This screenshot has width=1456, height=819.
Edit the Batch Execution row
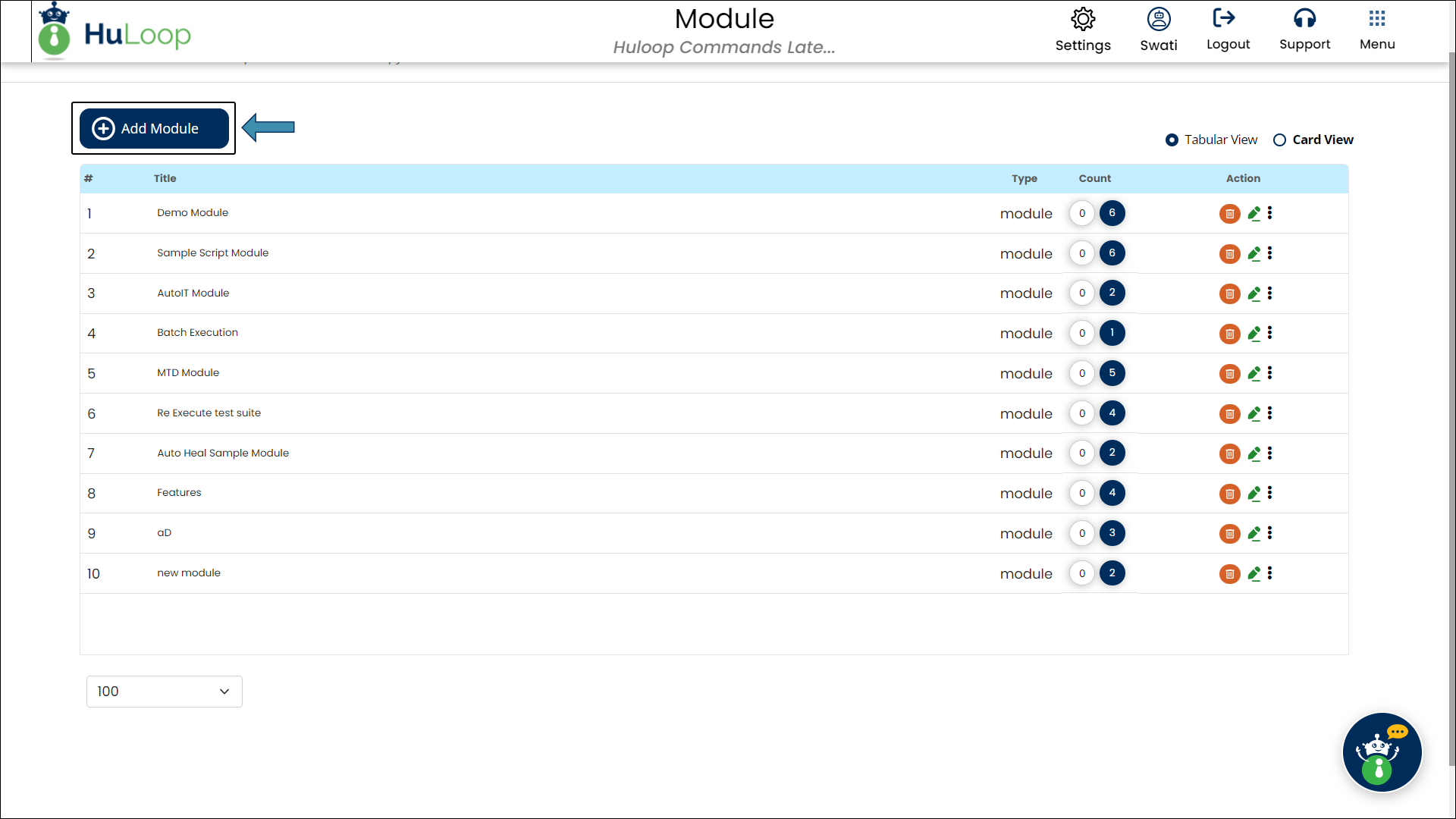pyautogui.click(x=1254, y=334)
